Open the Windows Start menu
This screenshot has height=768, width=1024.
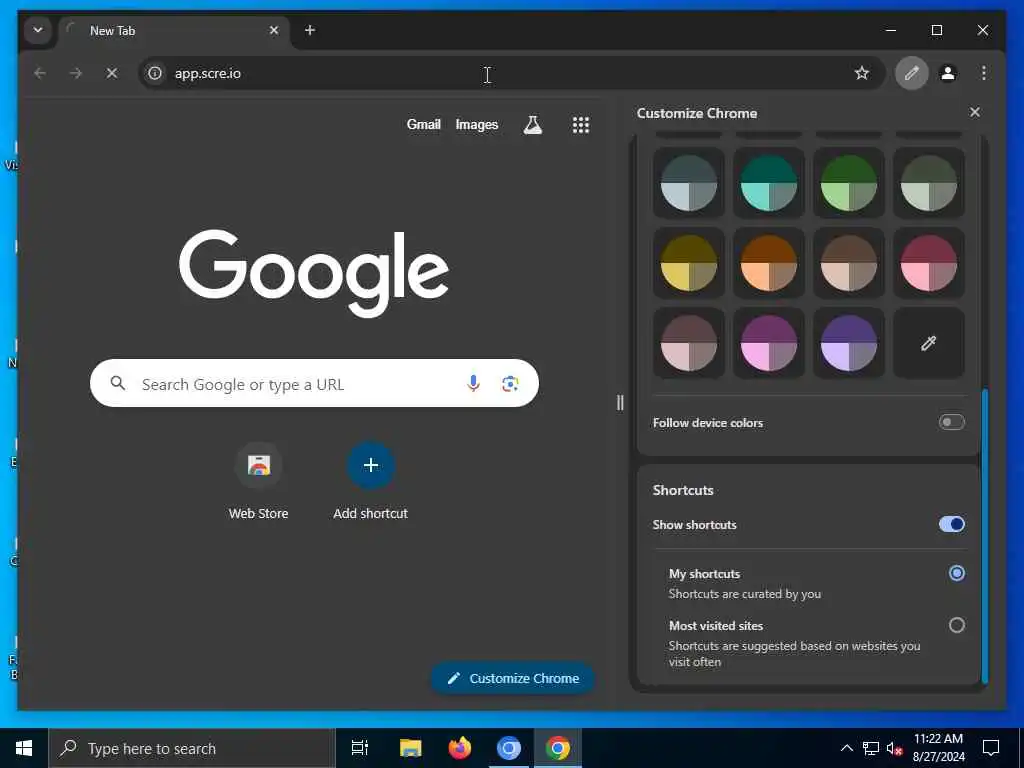point(24,748)
